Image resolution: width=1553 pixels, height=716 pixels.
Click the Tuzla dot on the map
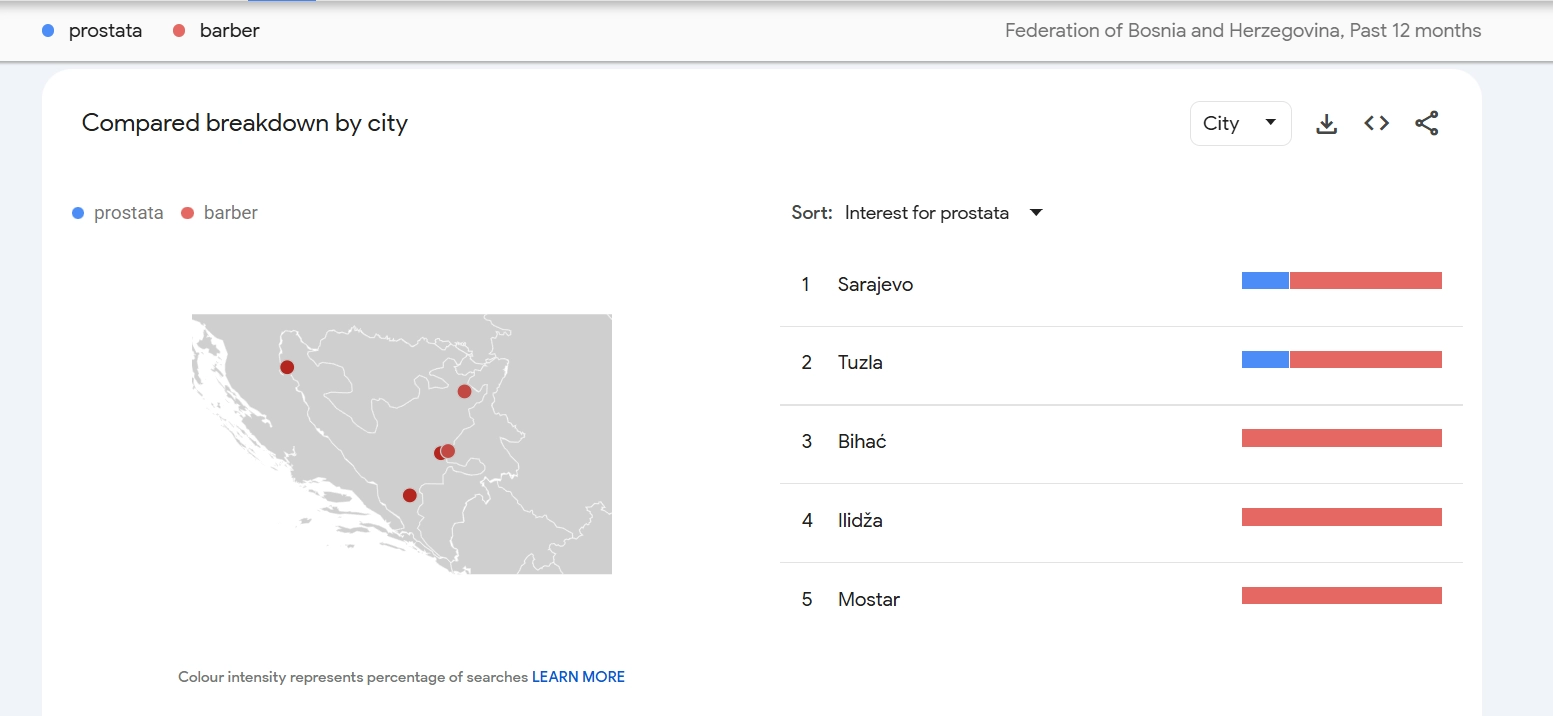(x=464, y=391)
